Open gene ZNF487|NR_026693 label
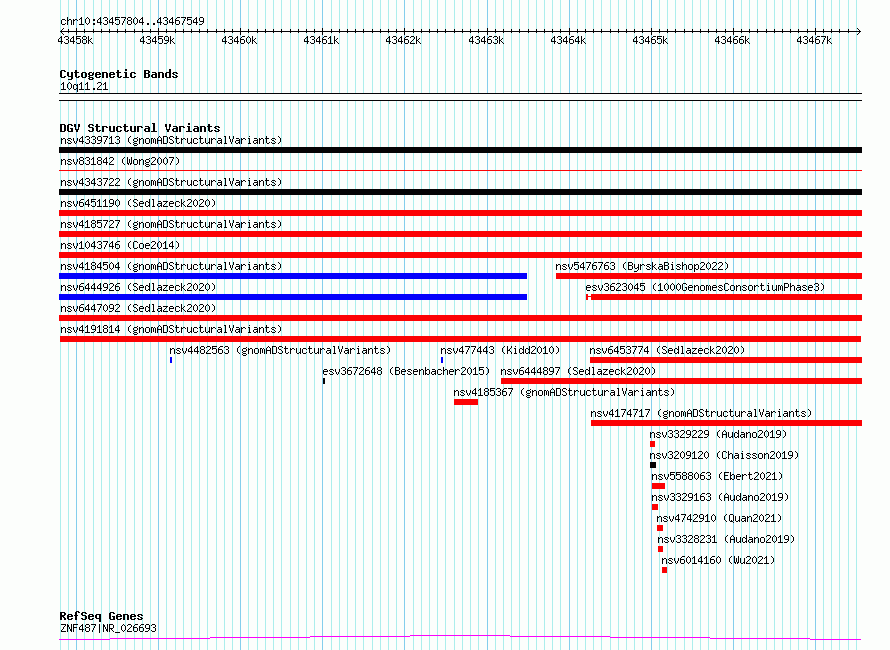This screenshot has width=890, height=650. coord(108,628)
